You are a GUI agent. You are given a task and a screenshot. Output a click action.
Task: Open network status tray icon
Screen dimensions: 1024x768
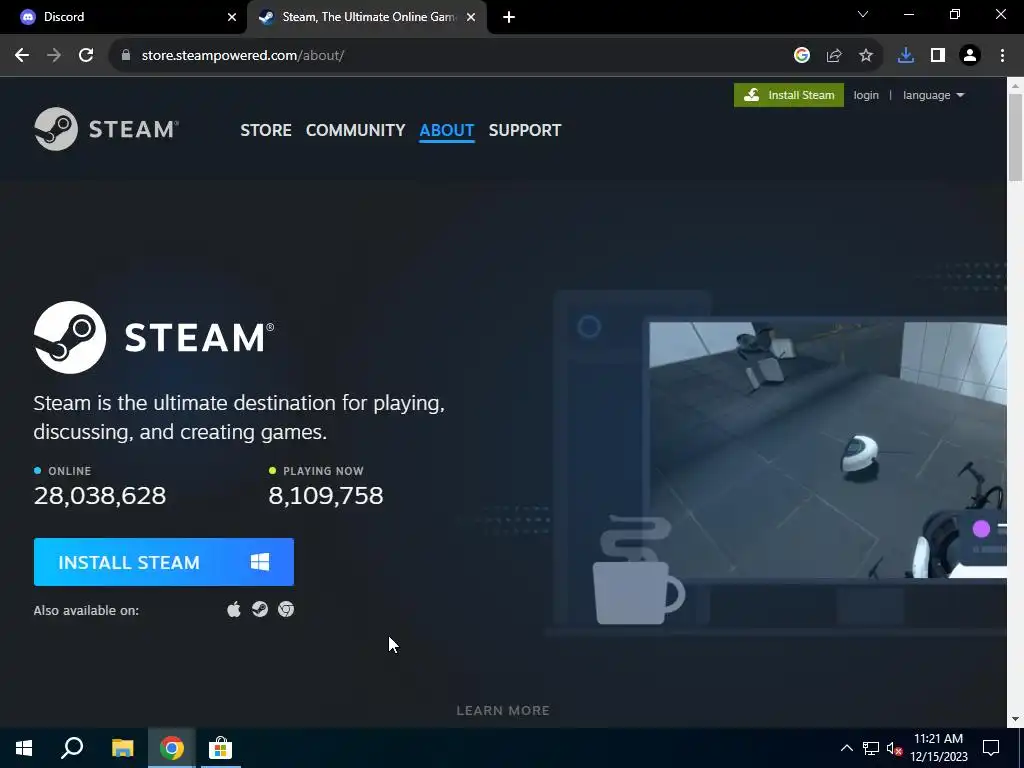point(871,748)
